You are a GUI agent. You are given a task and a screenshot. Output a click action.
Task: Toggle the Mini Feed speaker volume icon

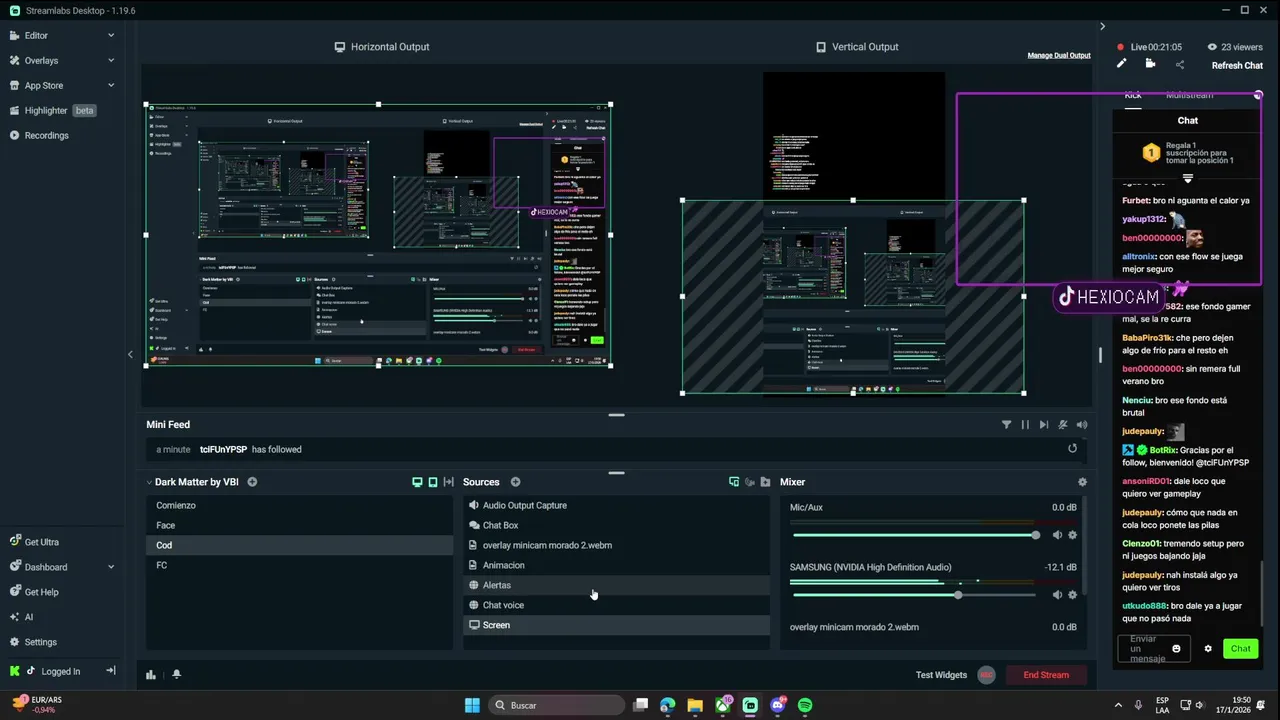click(1082, 425)
